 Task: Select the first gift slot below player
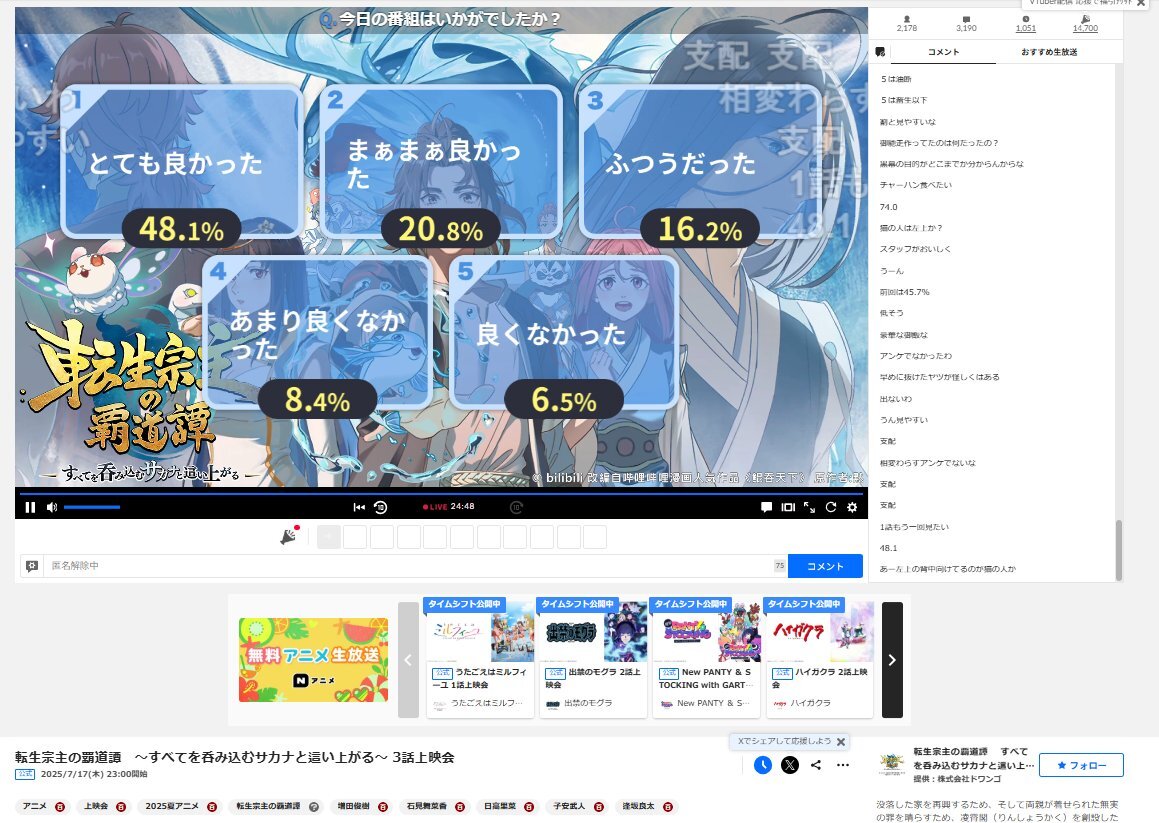pyautogui.click(x=329, y=537)
